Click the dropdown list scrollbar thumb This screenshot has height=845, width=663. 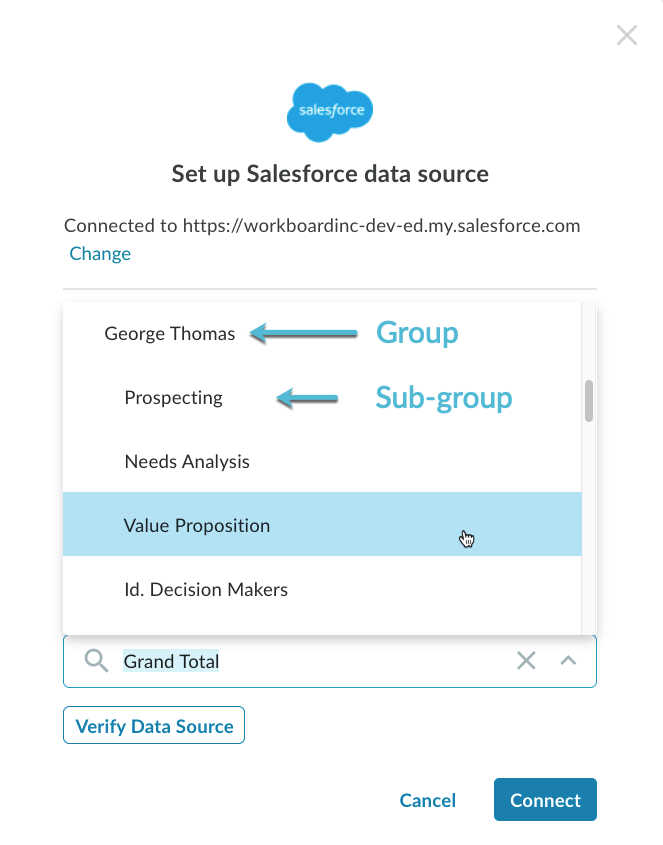click(x=589, y=401)
